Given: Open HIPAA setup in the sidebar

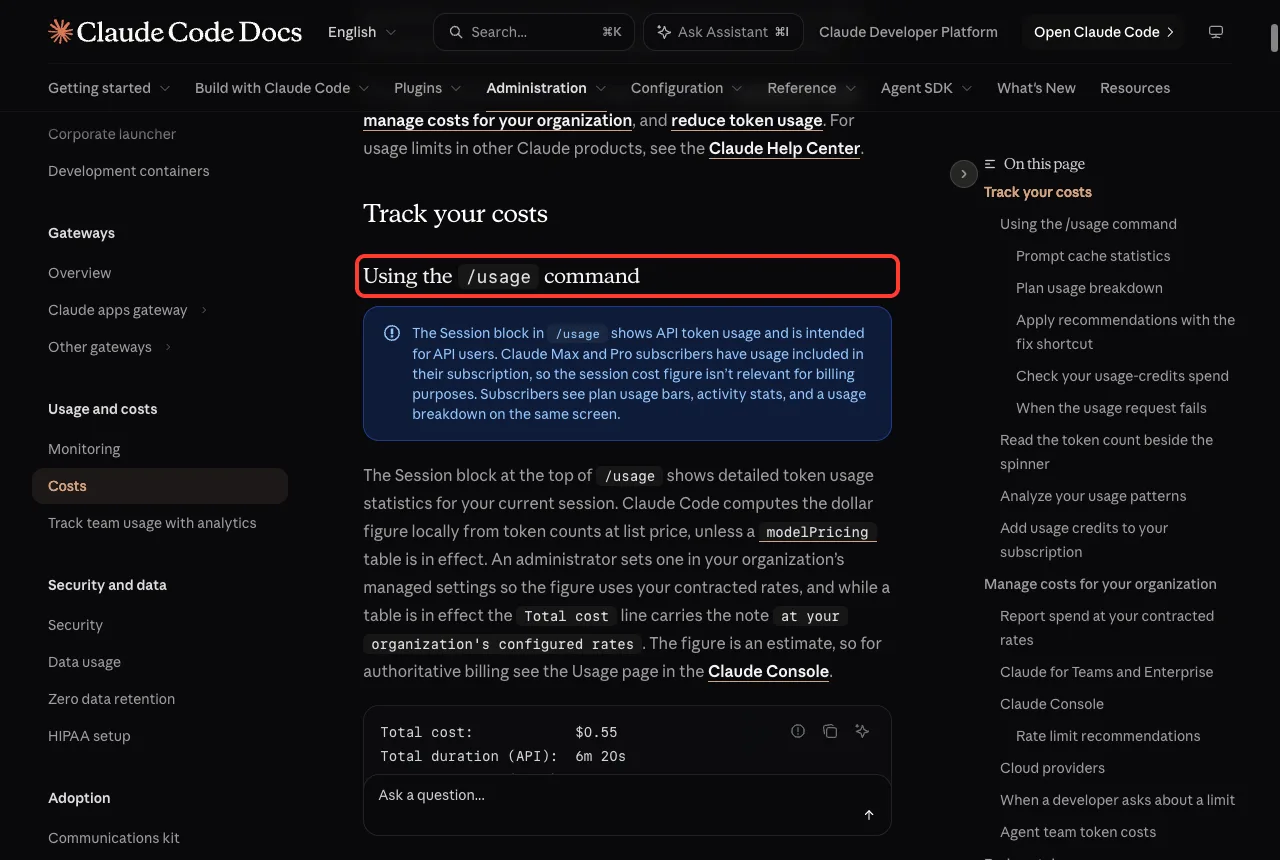Looking at the screenshot, I should 89,736.
